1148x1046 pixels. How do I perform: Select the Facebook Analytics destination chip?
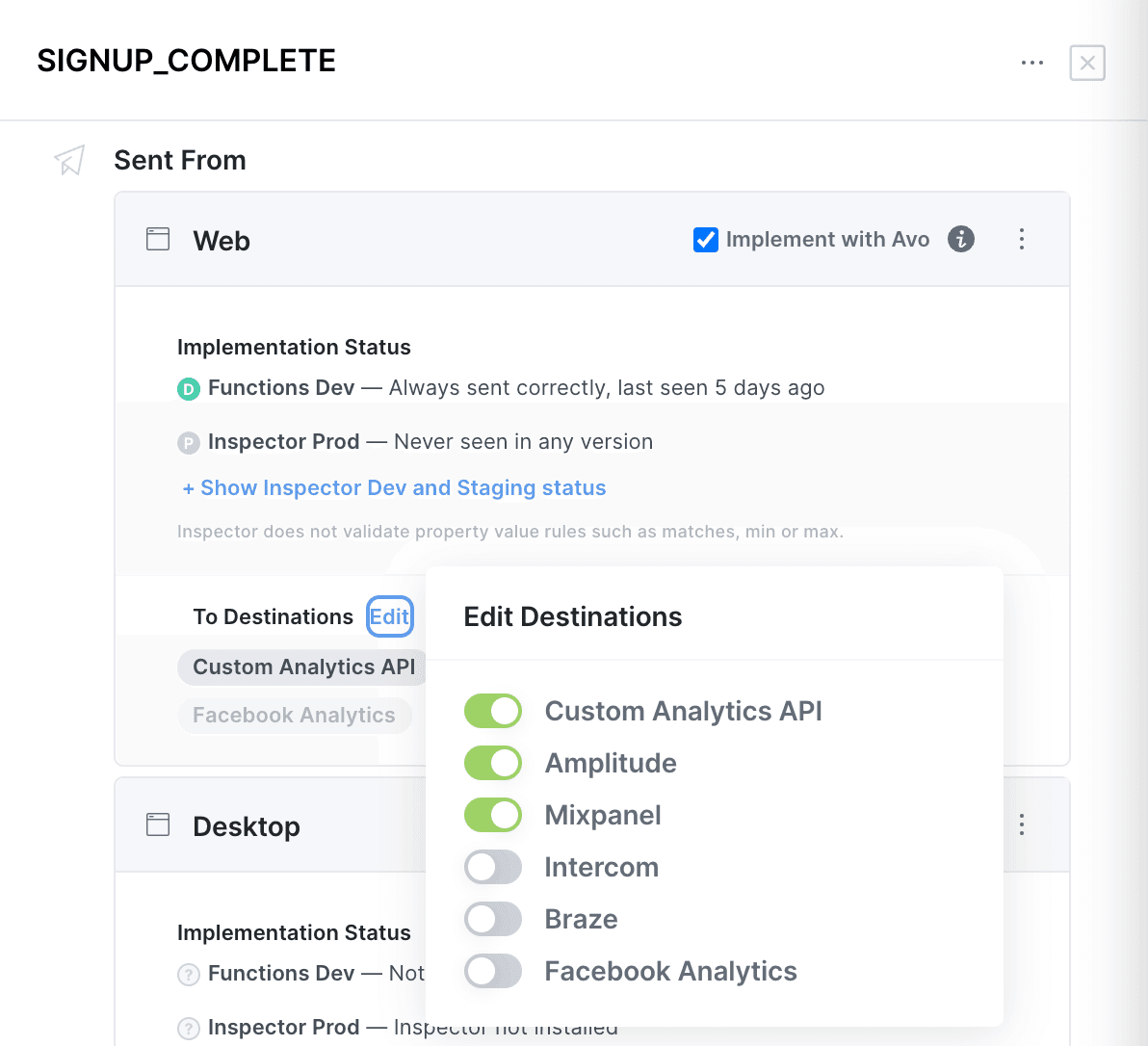[294, 715]
